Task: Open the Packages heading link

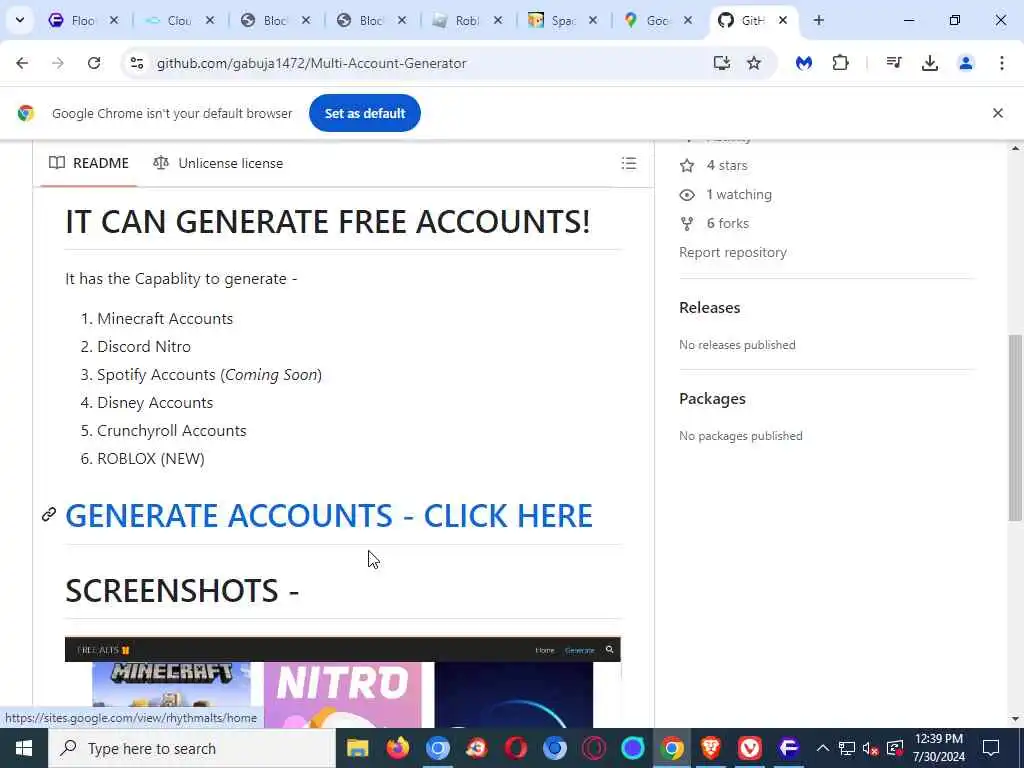Action: [x=712, y=398]
